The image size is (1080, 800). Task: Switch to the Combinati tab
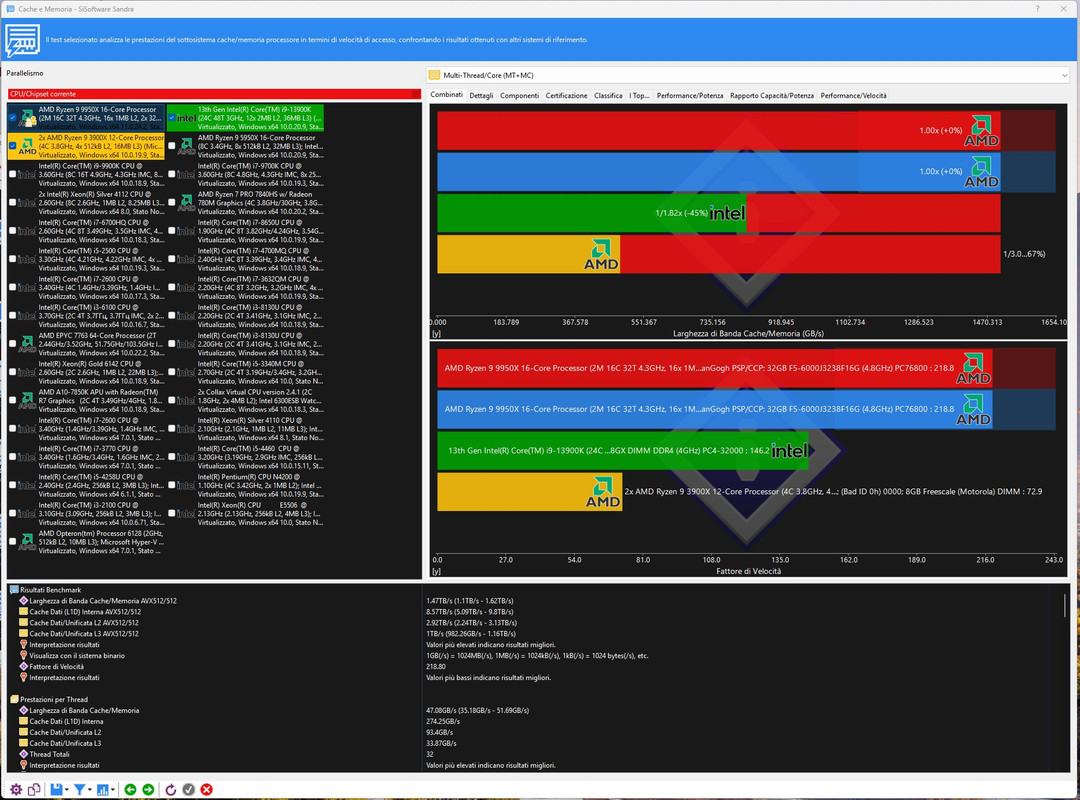(446, 95)
